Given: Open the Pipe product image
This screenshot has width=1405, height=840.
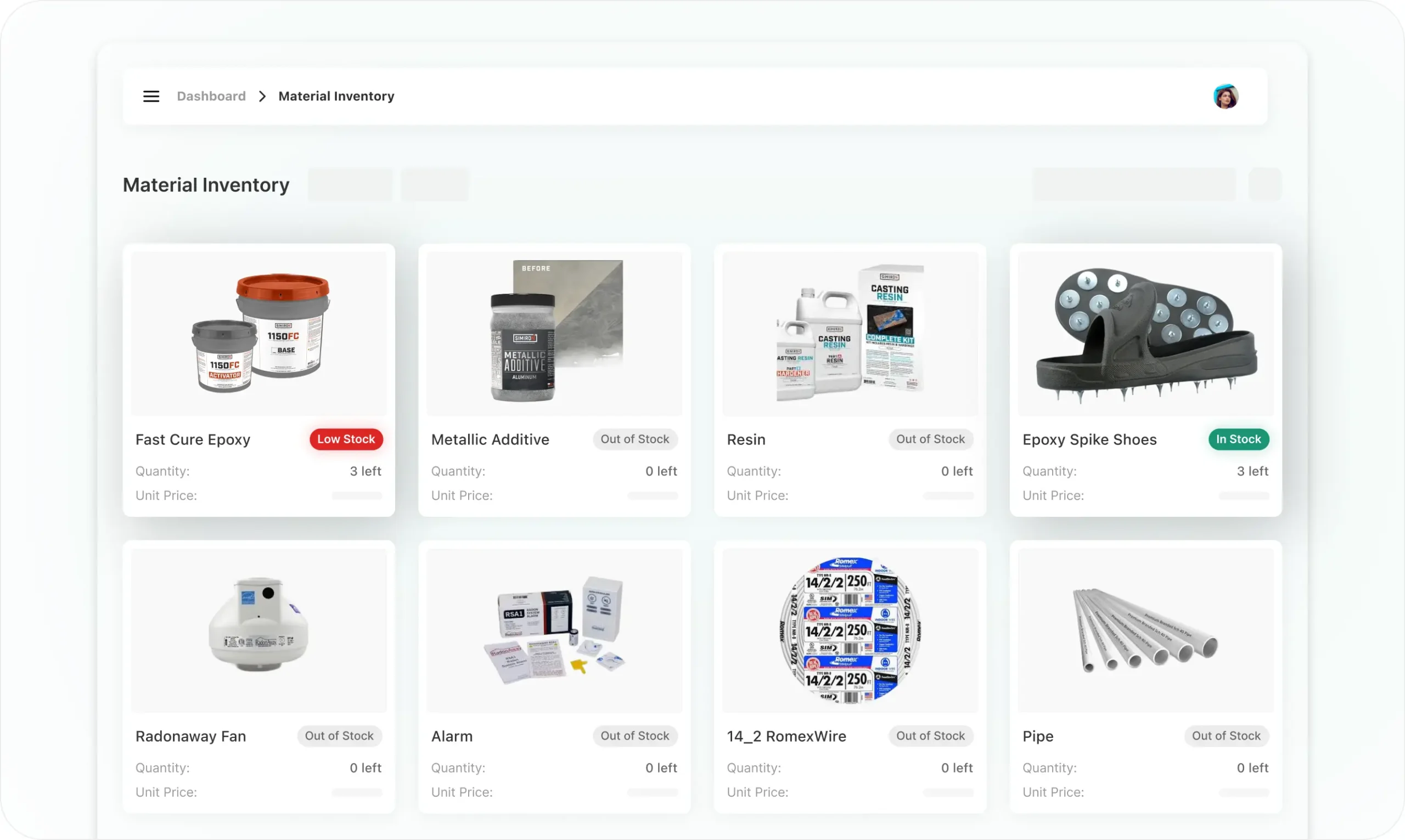Looking at the screenshot, I should click(x=1146, y=630).
